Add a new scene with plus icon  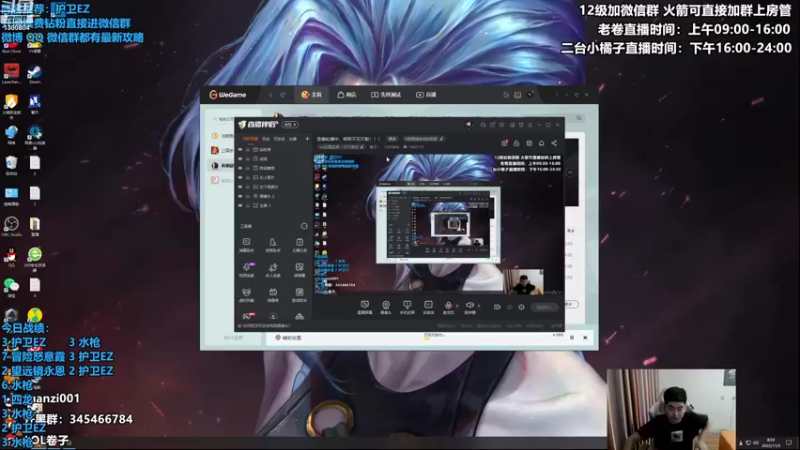point(307,139)
